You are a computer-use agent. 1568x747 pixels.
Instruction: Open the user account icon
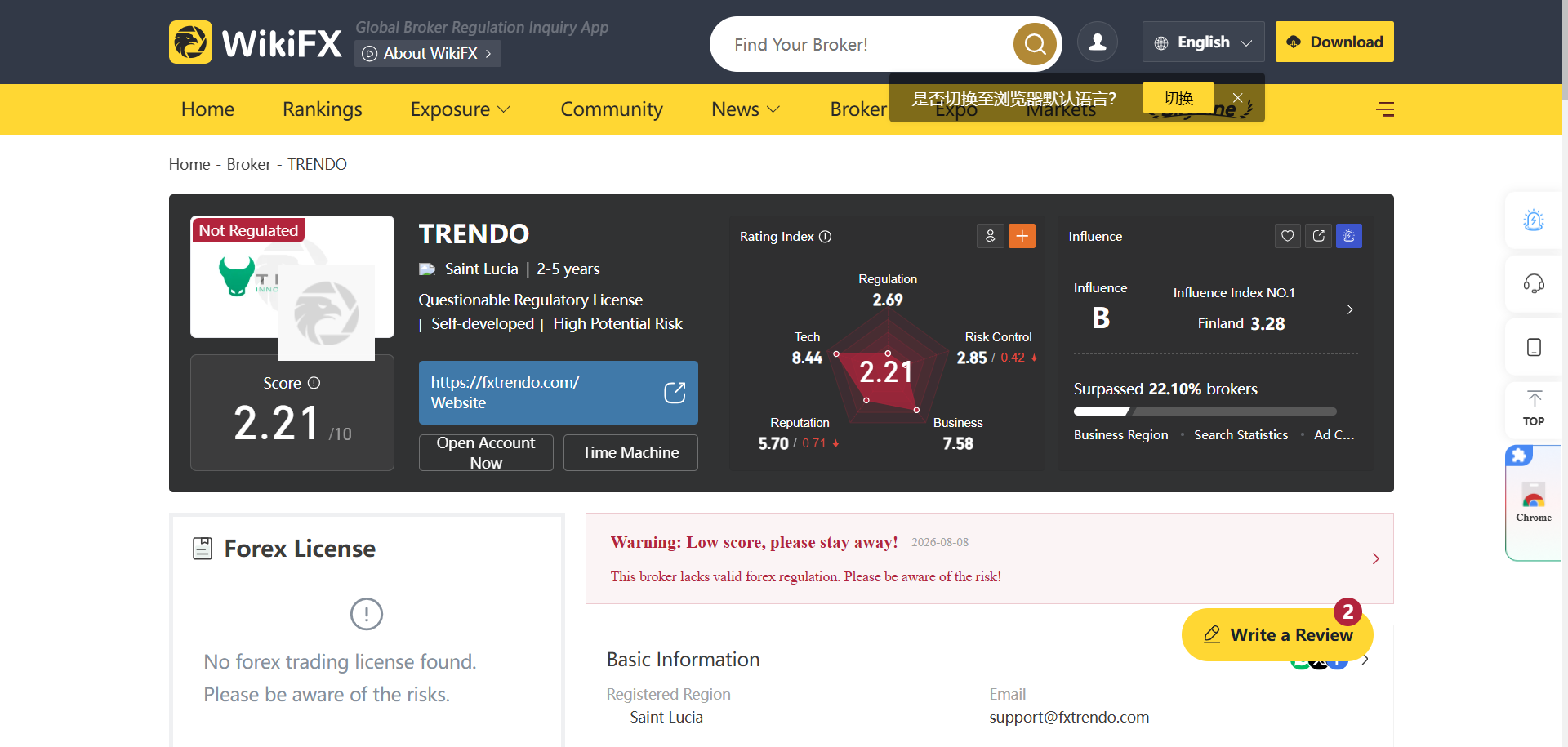coord(1098,42)
